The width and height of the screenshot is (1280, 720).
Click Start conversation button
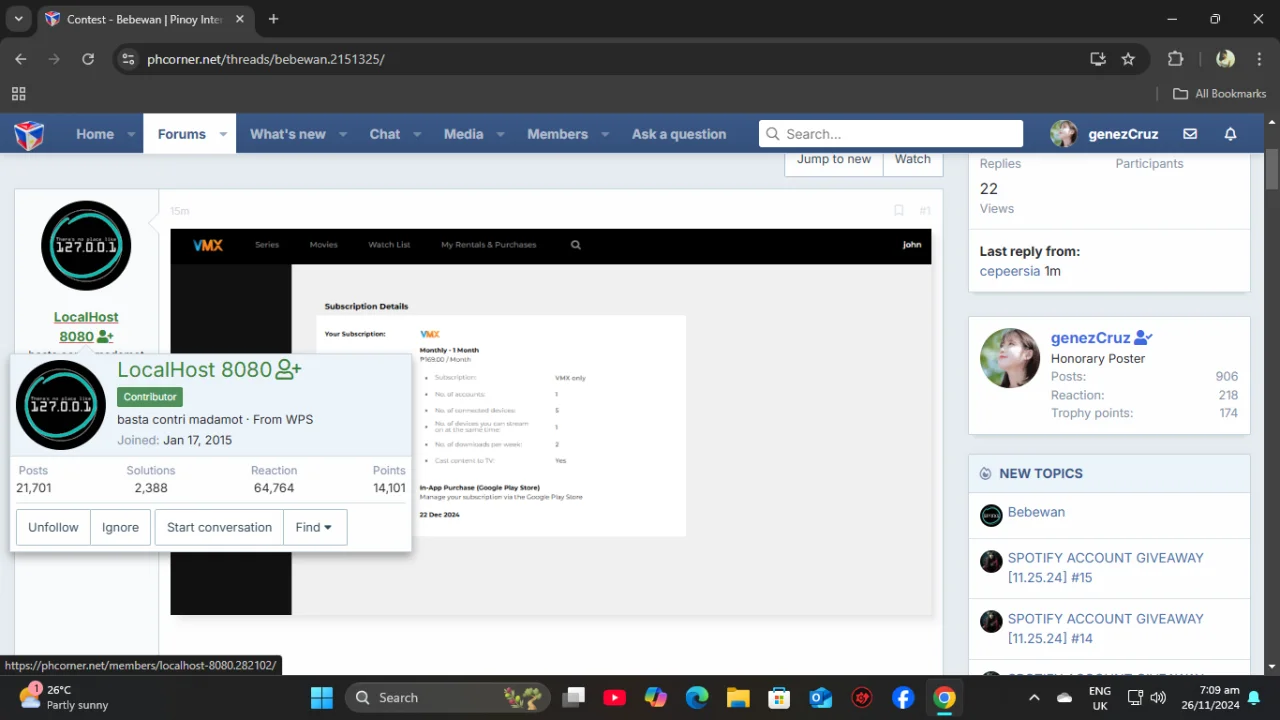click(x=219, y=527)
